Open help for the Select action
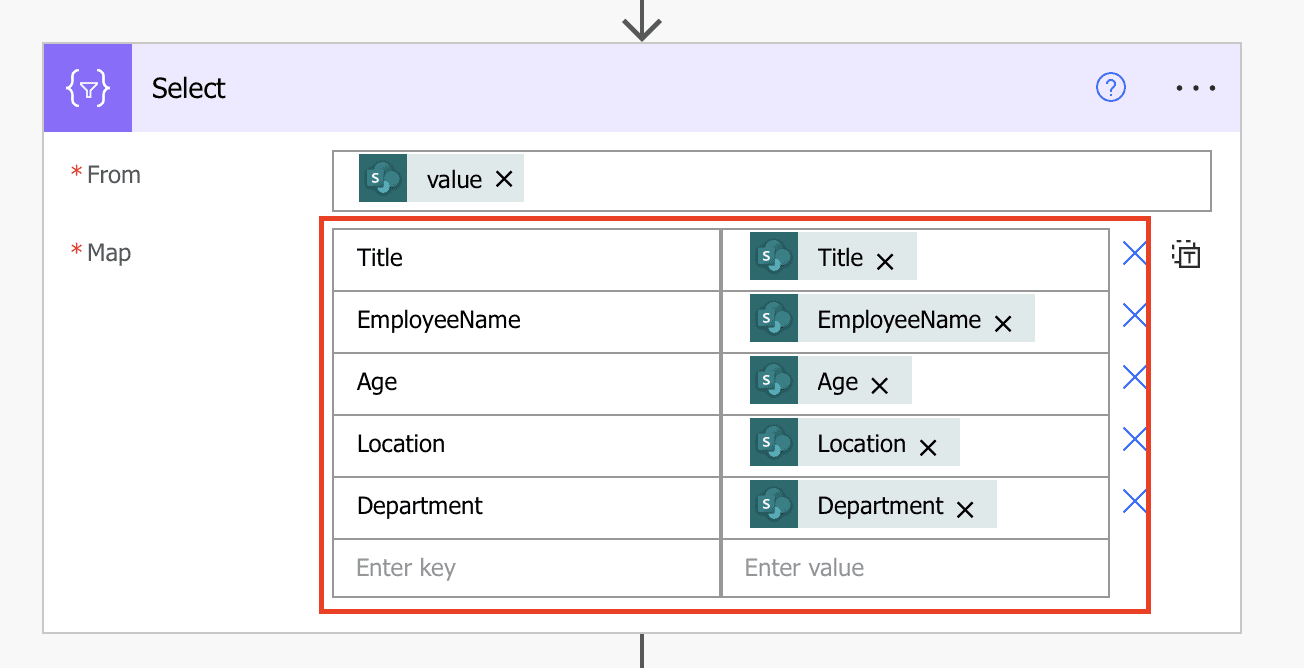Screen dimensions: 1304x668 [1111, 88]
